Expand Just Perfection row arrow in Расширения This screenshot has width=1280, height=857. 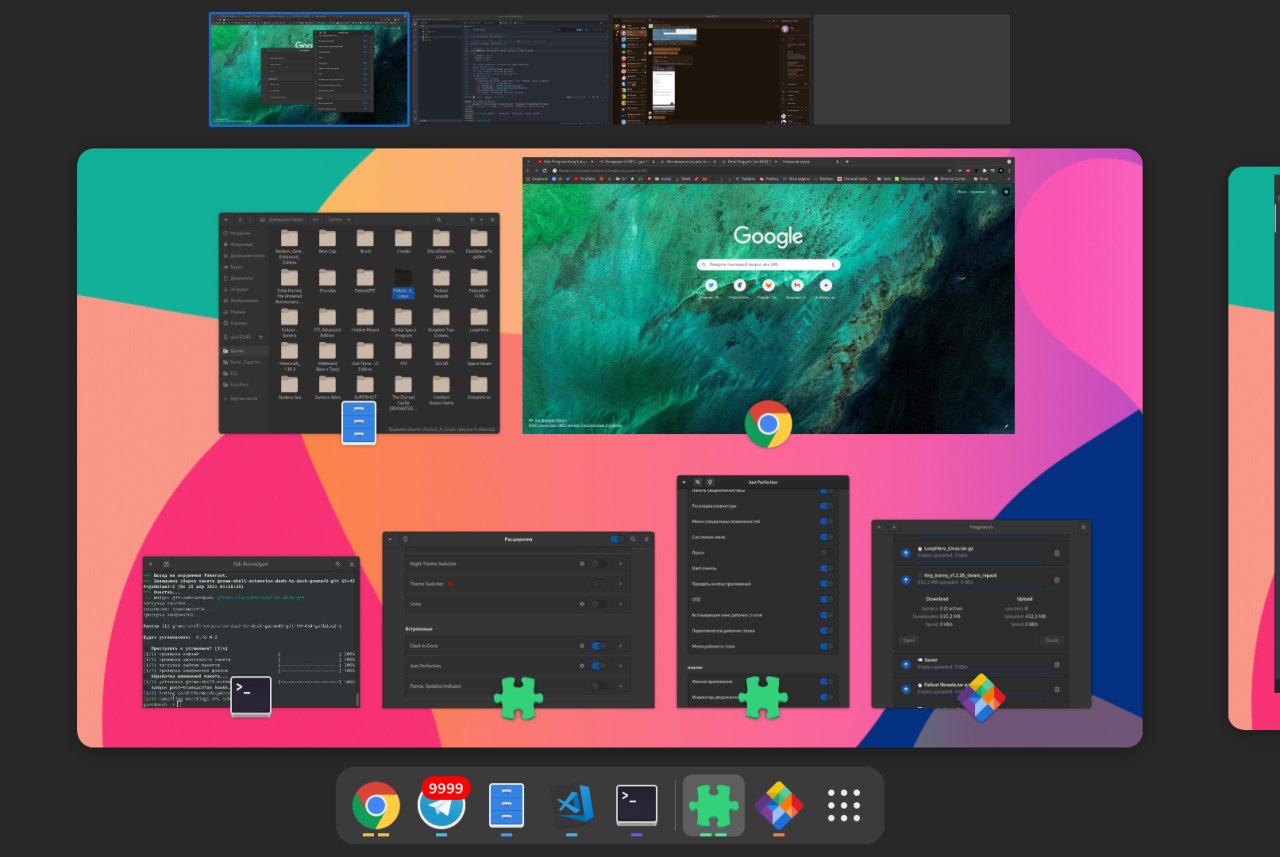621,666
